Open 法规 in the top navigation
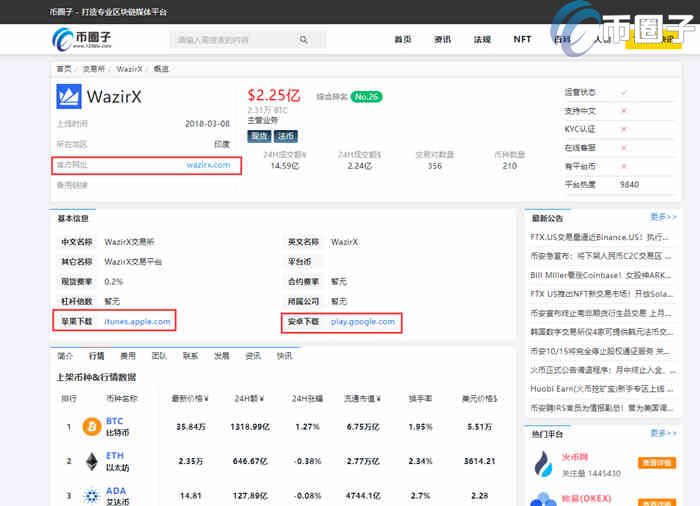Viewport: 700px width, 506px height. click(482, 39)
